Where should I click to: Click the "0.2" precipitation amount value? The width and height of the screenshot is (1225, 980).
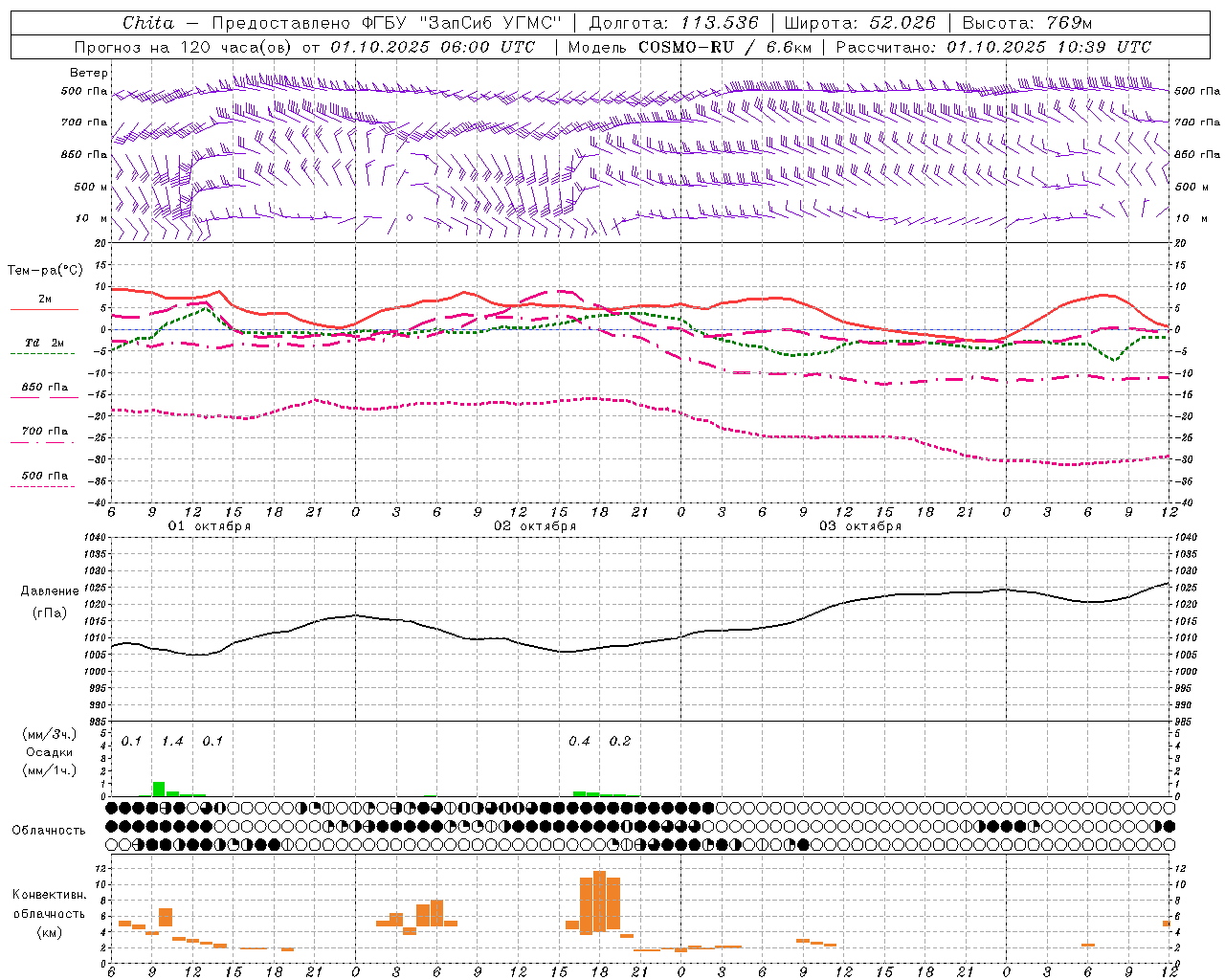pos(620,742)
